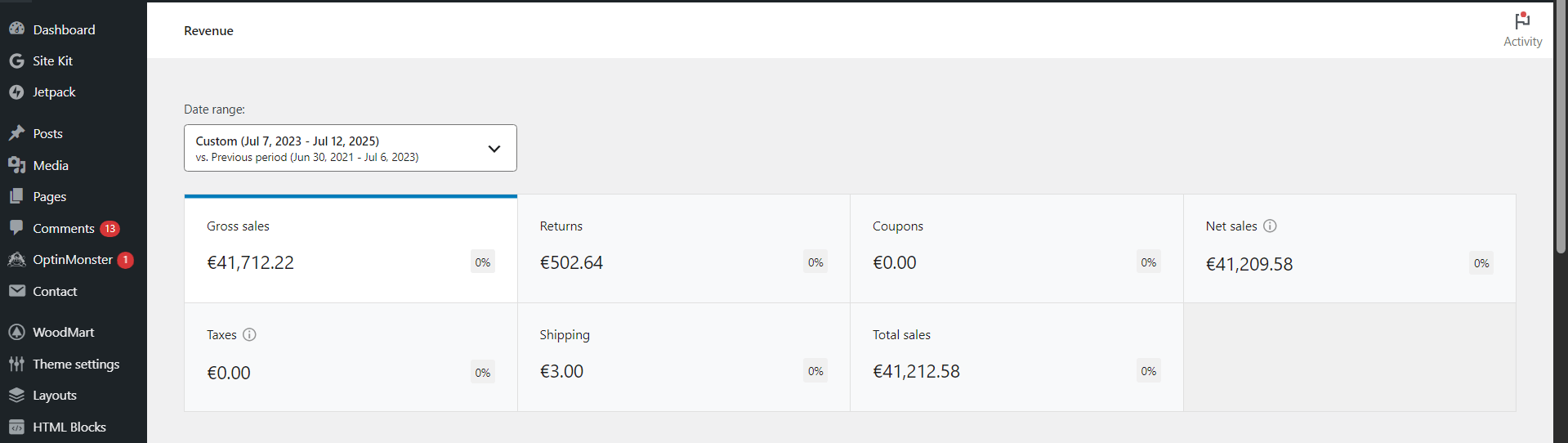The height and width of the screenshot is (443, 1568).
Task: Go to OptinMonster in the sidebar
Action: click(73, 260)
